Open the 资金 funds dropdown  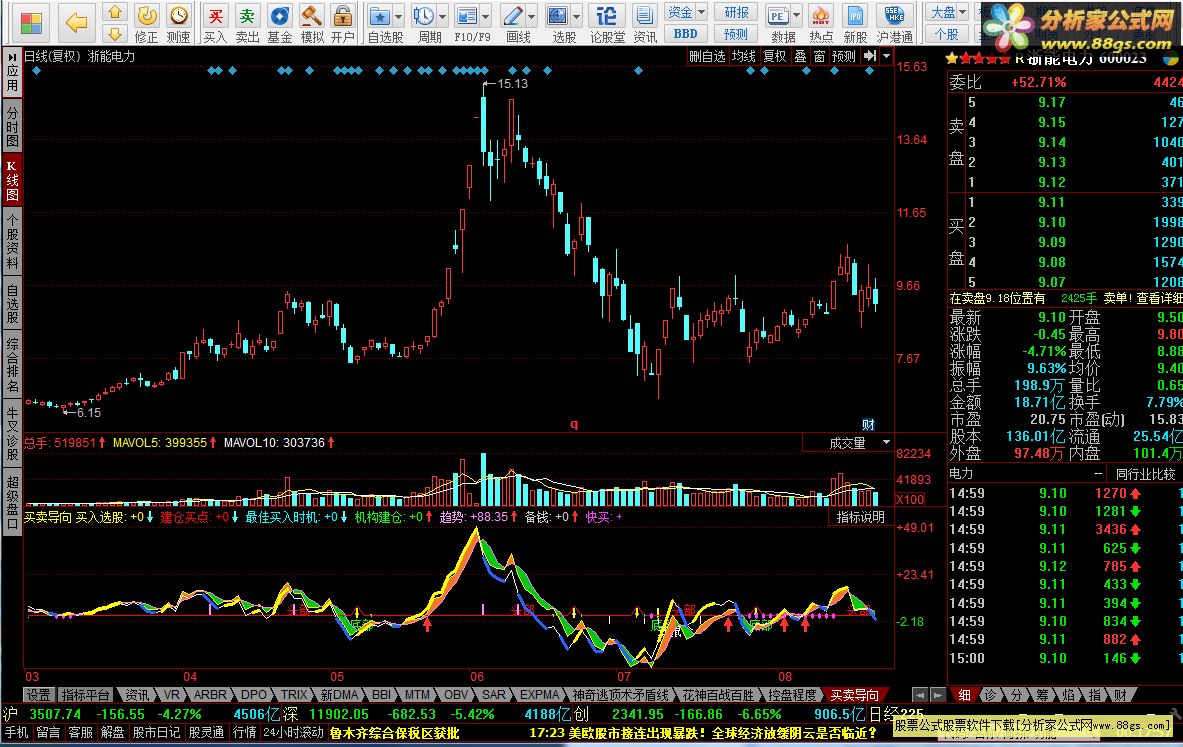(685, 12)
